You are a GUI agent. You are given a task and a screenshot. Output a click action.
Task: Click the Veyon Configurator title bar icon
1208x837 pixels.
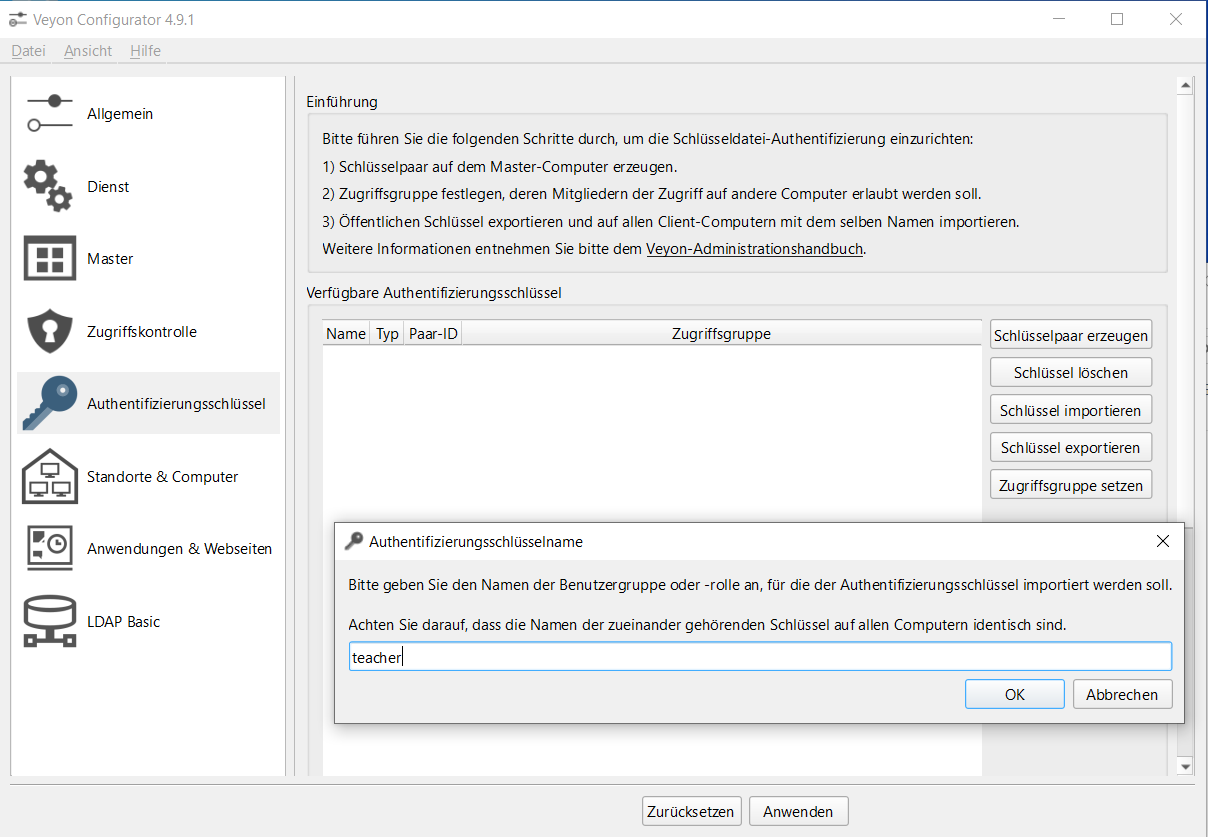(x=17, y=18)
